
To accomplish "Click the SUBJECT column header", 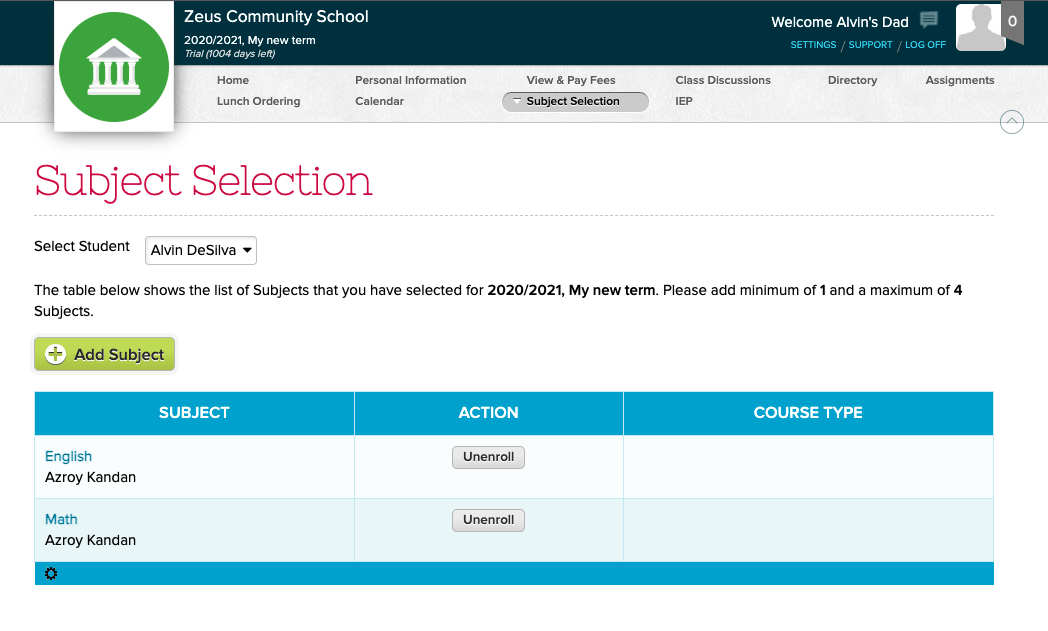I will click(x=194, y=413).
